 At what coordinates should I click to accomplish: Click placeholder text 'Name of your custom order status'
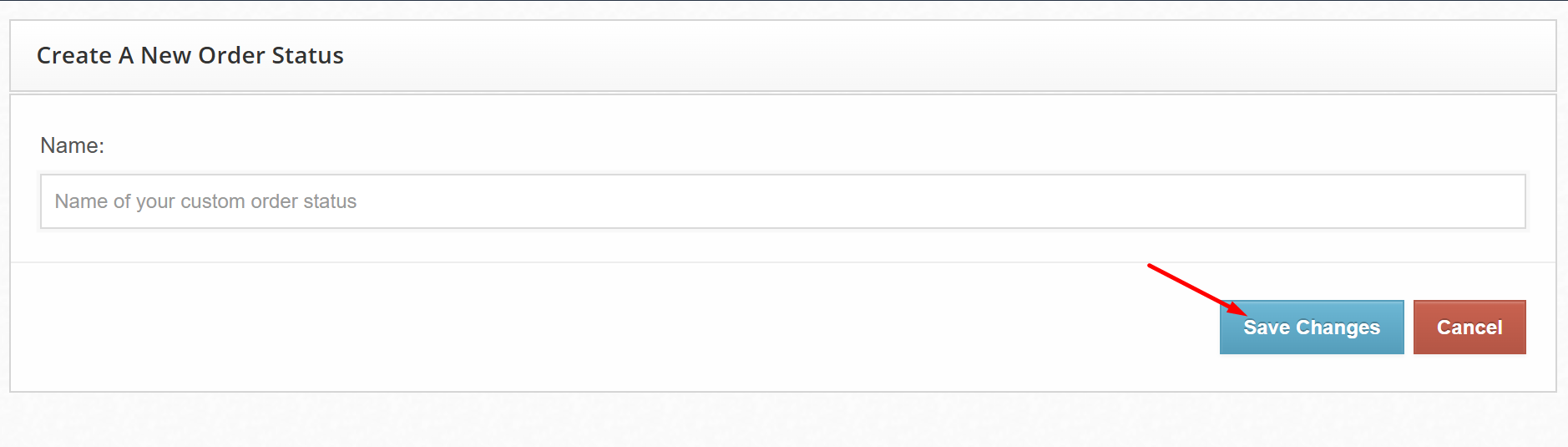[x=205, y=201]
